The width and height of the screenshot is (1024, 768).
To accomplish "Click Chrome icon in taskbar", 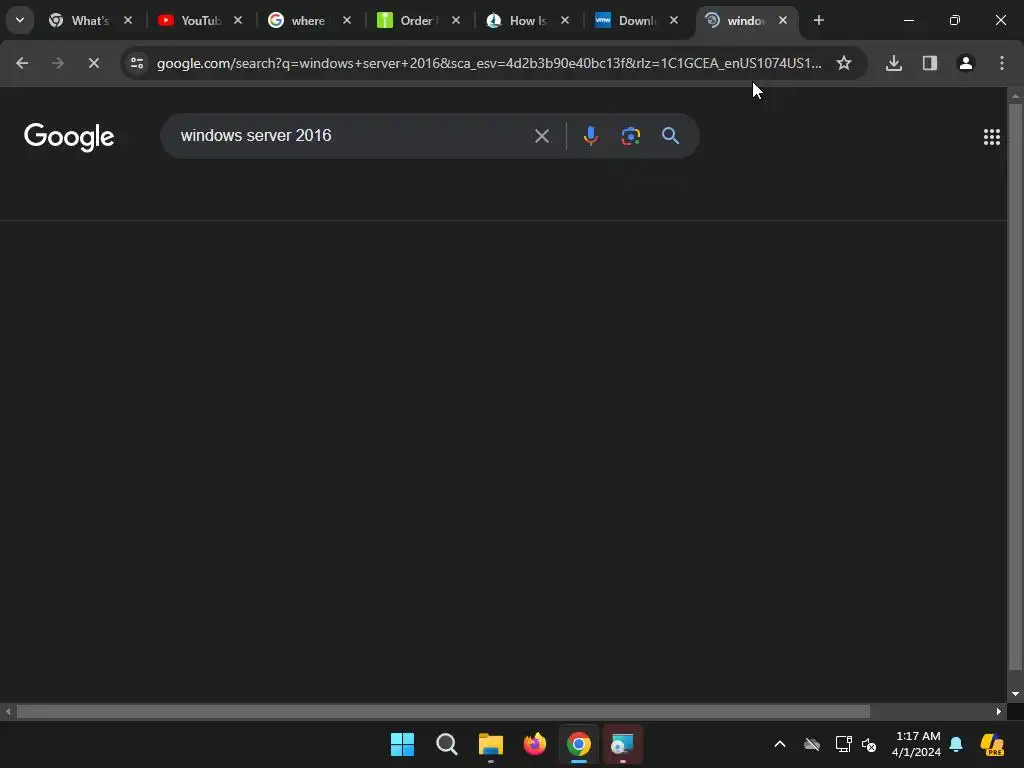I will (x=579, y=744).
